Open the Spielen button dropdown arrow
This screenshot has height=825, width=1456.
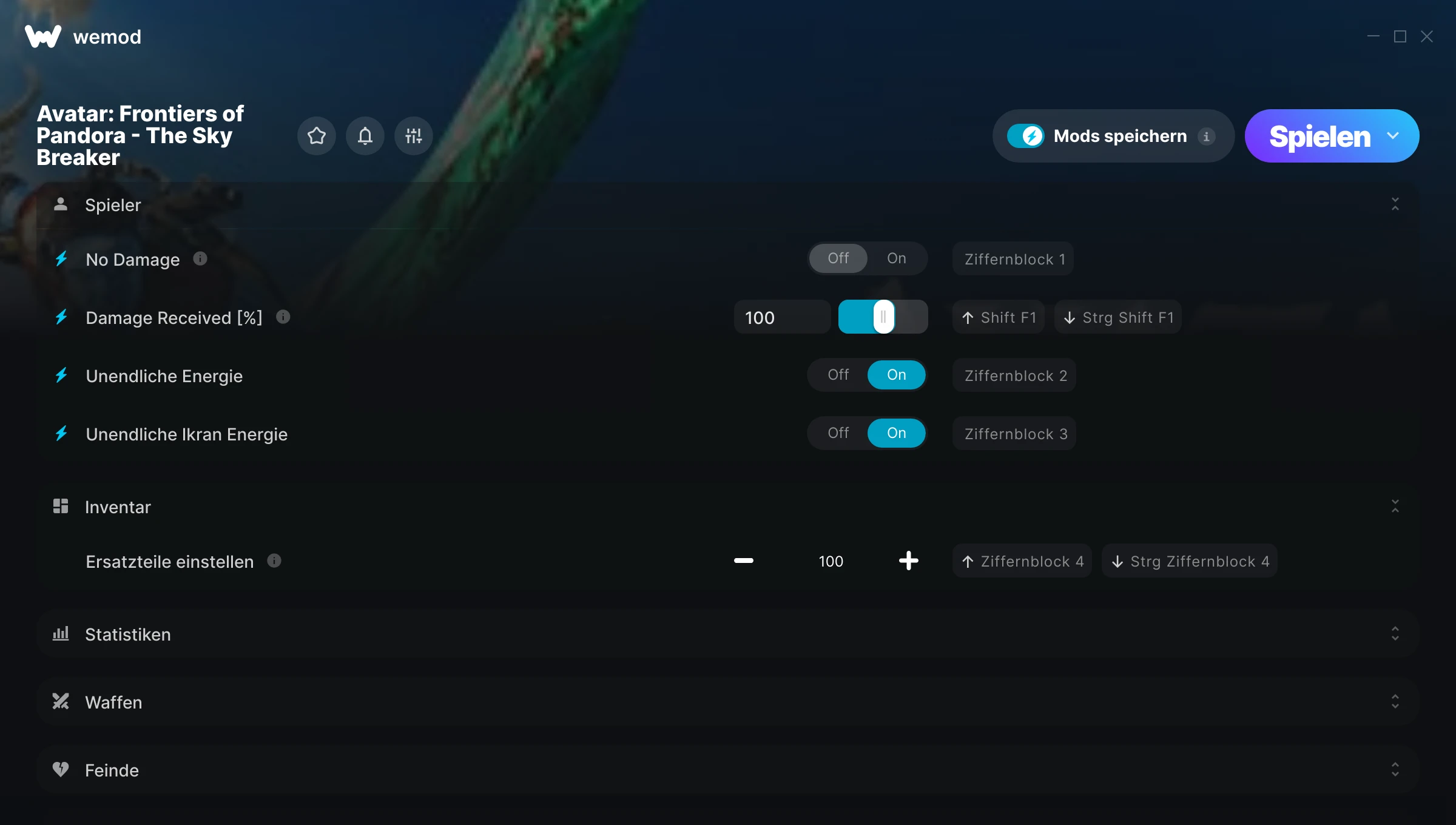(x=1393, y=136)
